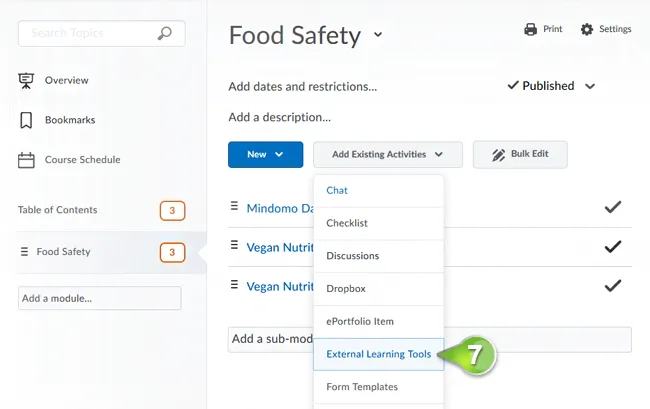Click the Bulk Edit pencil icon
This screenshot has width=650, height=409.
498,155
